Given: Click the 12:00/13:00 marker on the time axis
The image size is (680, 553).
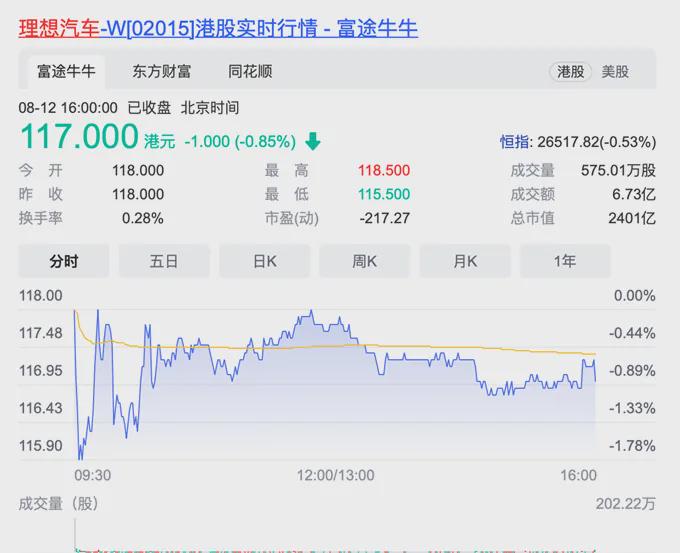Looking at the screenshot, I should tap(337, 475).
